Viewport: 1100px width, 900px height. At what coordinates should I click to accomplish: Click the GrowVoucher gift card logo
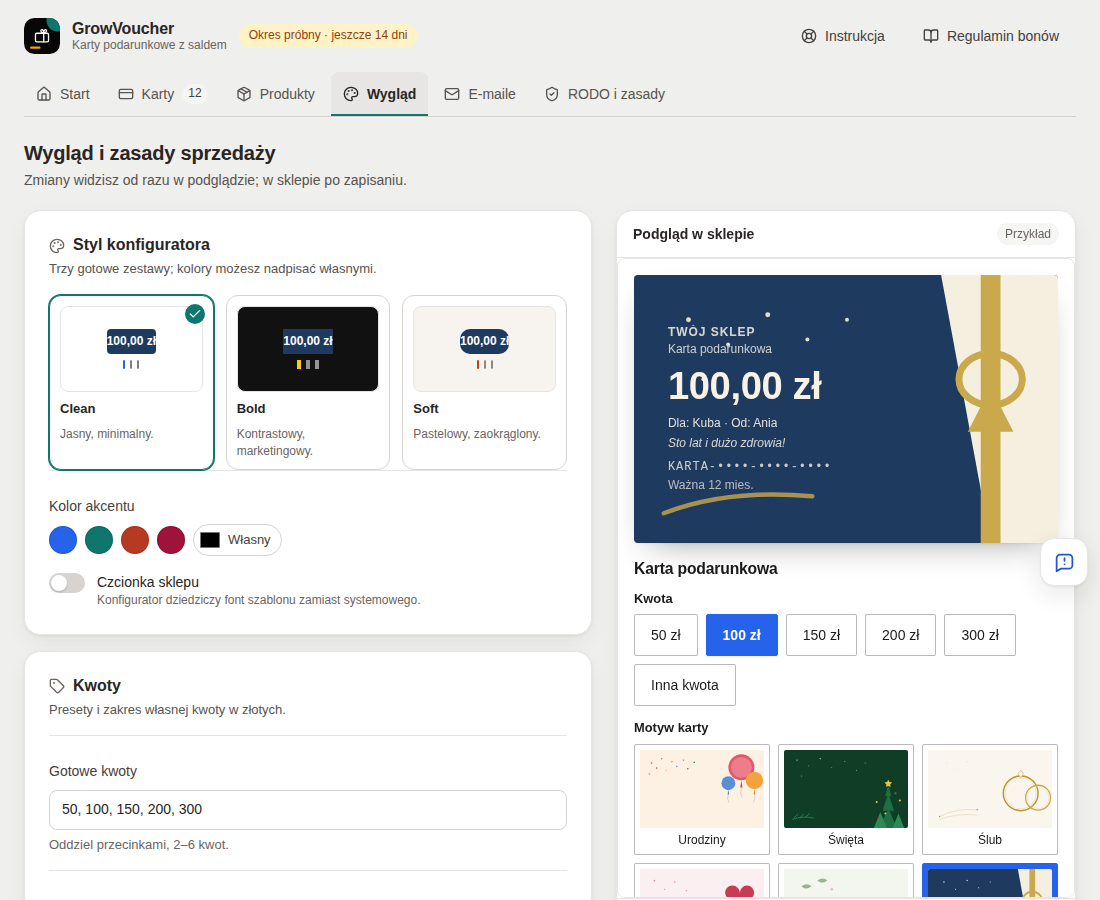[x=42, y=36]
